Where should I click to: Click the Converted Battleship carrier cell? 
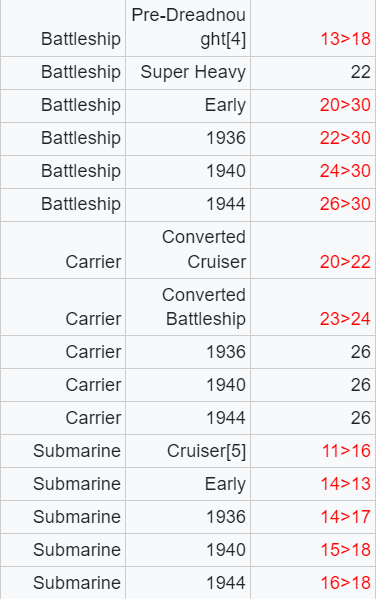click(188, 307)
